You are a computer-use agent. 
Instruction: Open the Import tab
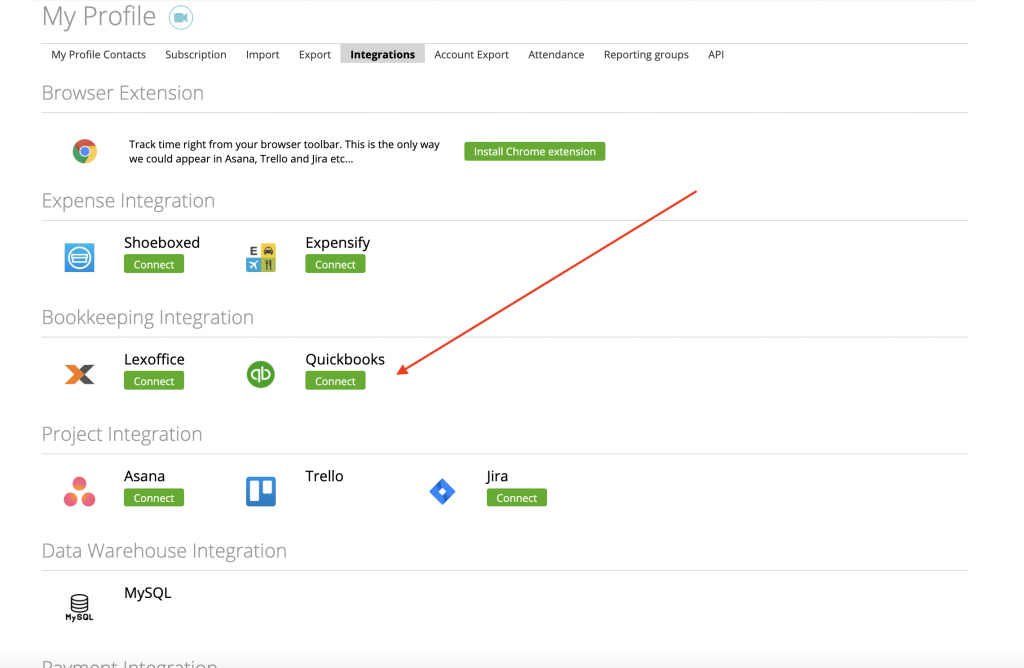263,54
